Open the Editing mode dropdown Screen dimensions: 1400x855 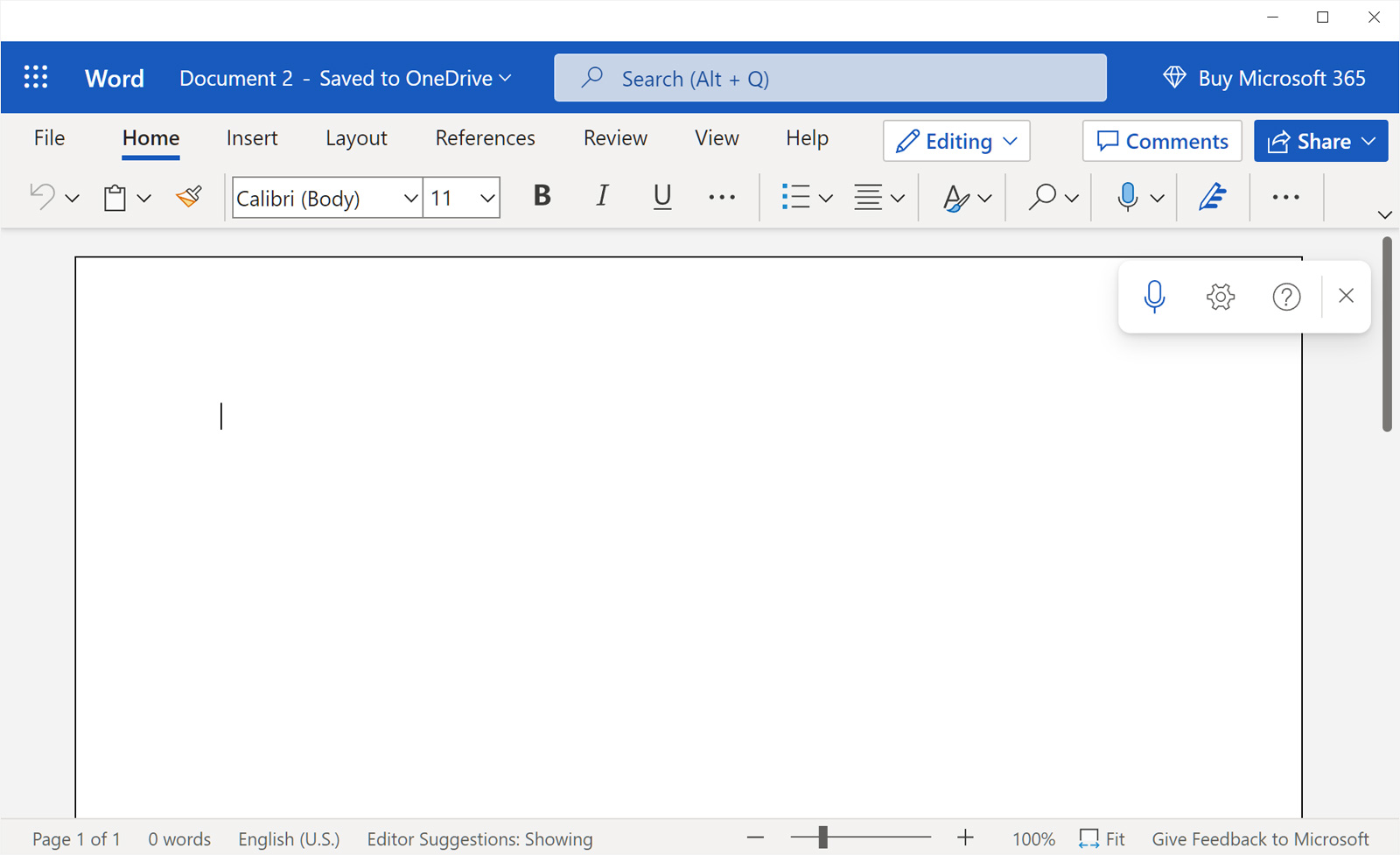click(x=956, y=141)
